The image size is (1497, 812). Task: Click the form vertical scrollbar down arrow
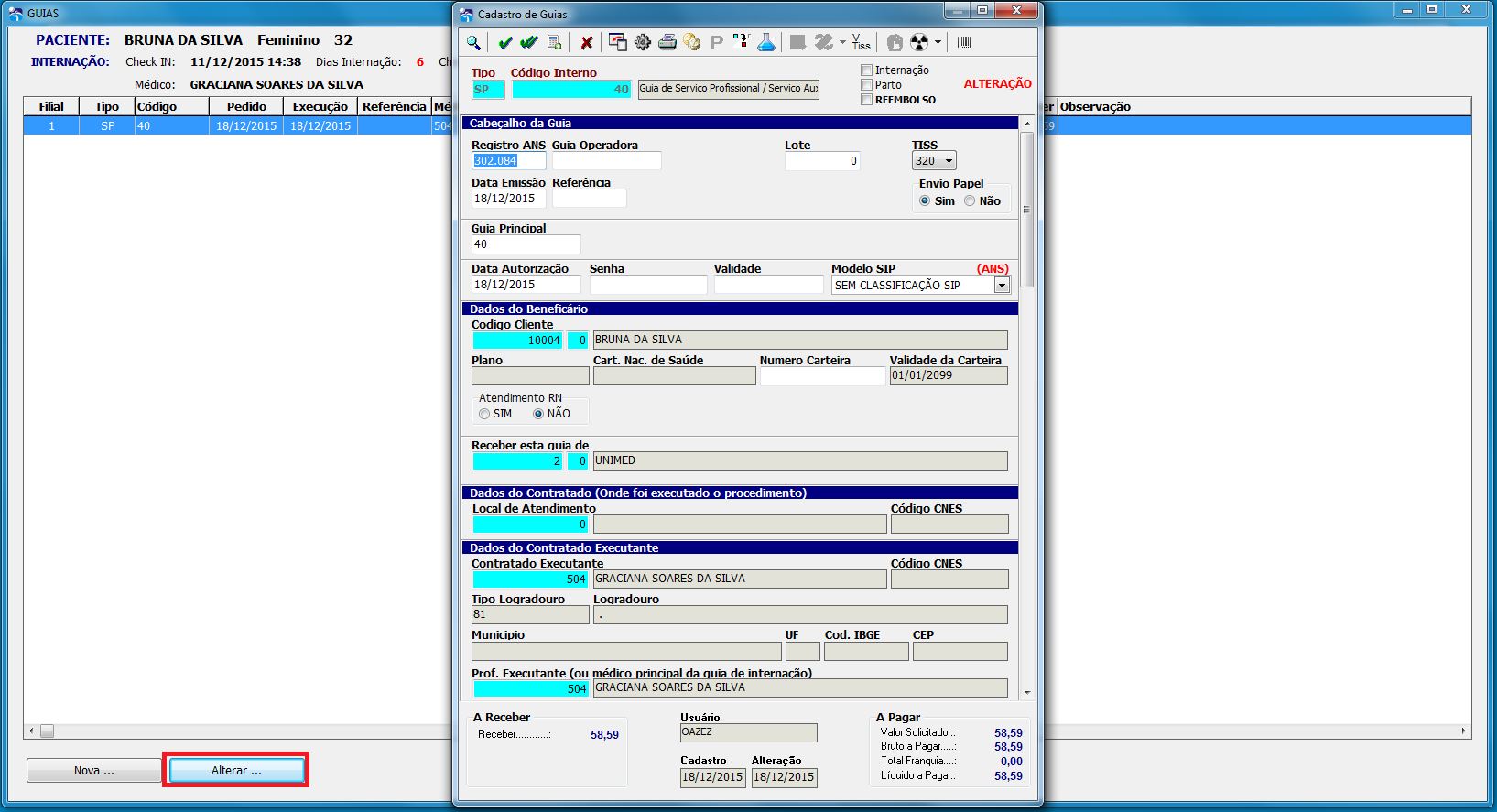pyautogui.click(x=1027, y=693)
